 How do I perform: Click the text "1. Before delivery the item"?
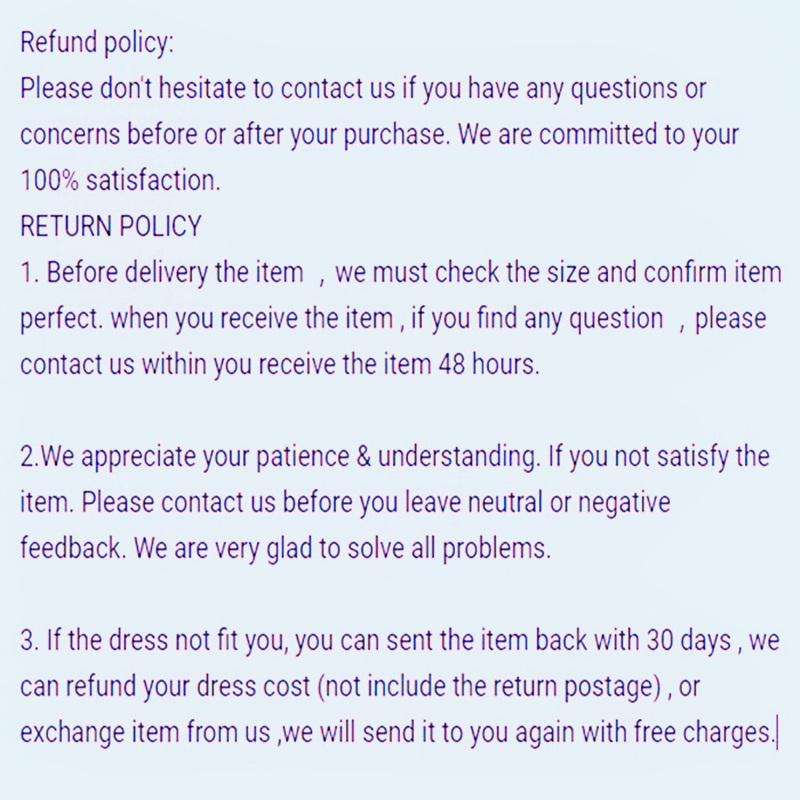(161, 272)
